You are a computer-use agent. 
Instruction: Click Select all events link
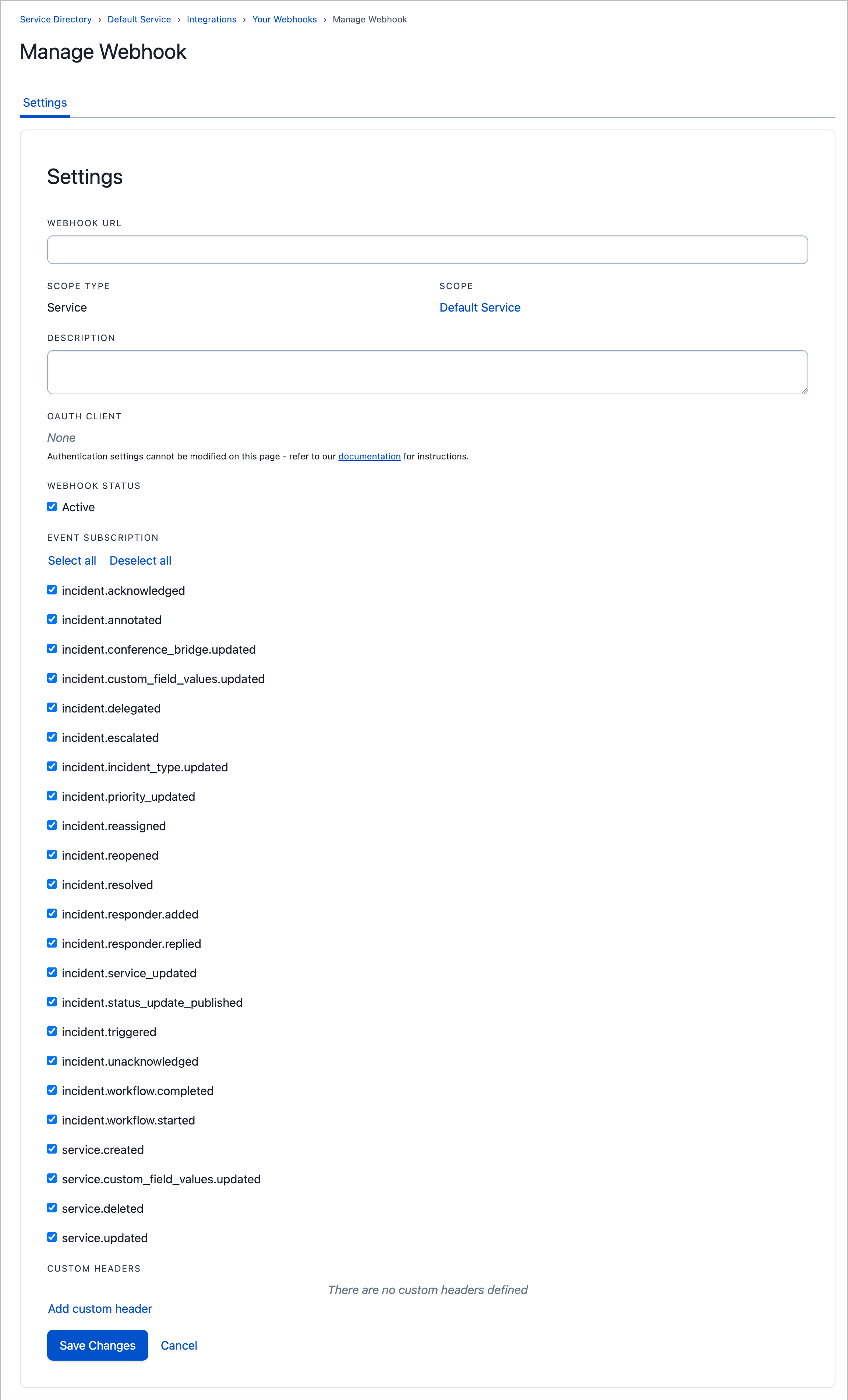point(72,561)
